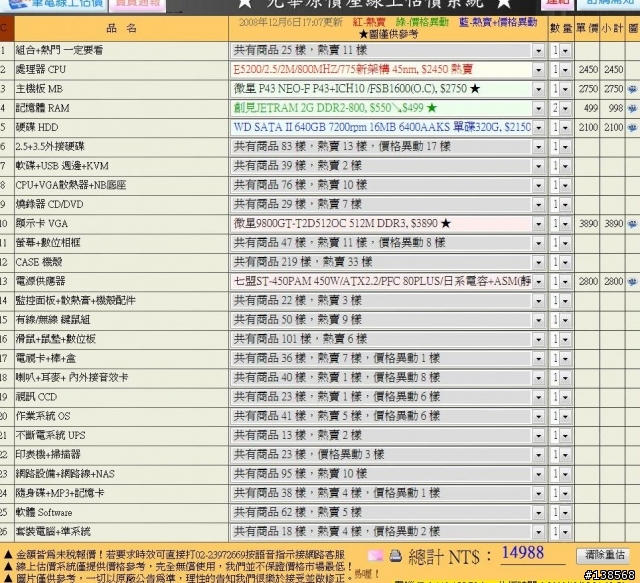This screenshot has height=583, width=640.
Task: Click the picture icon in the 電源供應器 row
Action: coord(633,281)
